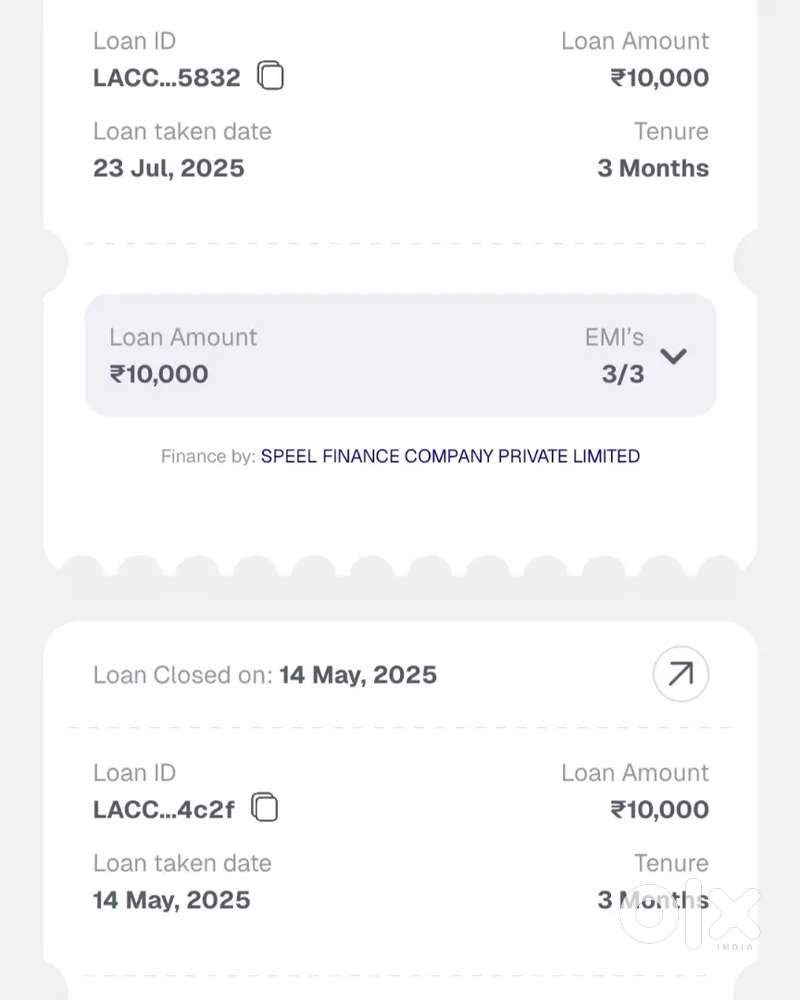Select the LACC...4c2f loan ID text
800x1000 pixels.
coord(164,809)
